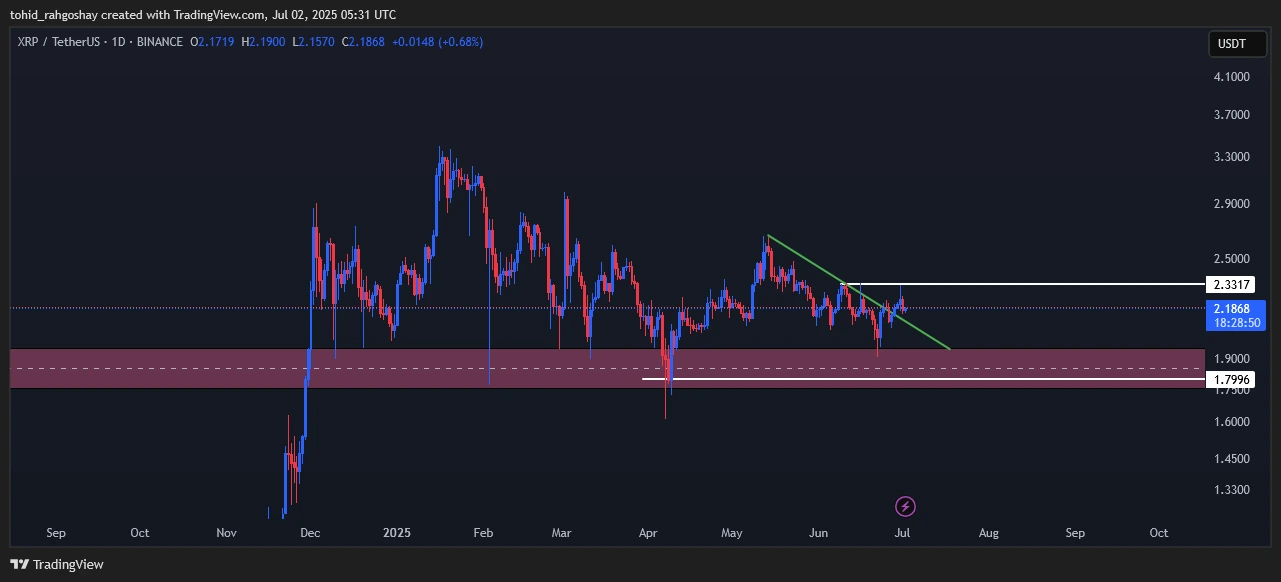Select the purple support zone rectangle

[606, 368]
